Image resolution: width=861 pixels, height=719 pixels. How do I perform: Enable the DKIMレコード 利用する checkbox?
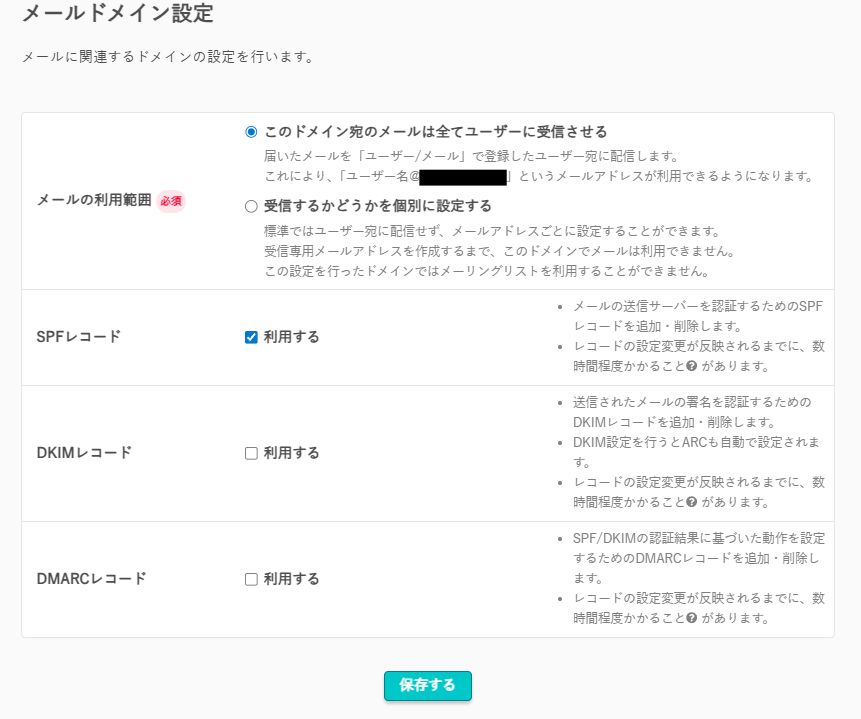pyautogui.click(x=251, y=453)
